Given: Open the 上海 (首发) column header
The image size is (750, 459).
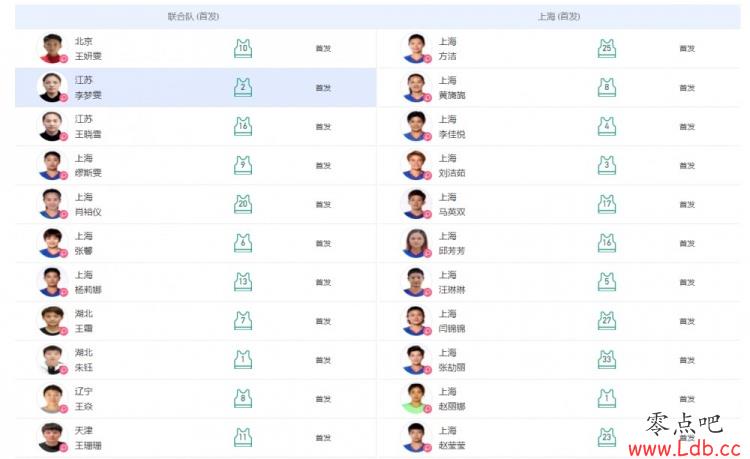Looking at the screenshot, I should point(559,17).
